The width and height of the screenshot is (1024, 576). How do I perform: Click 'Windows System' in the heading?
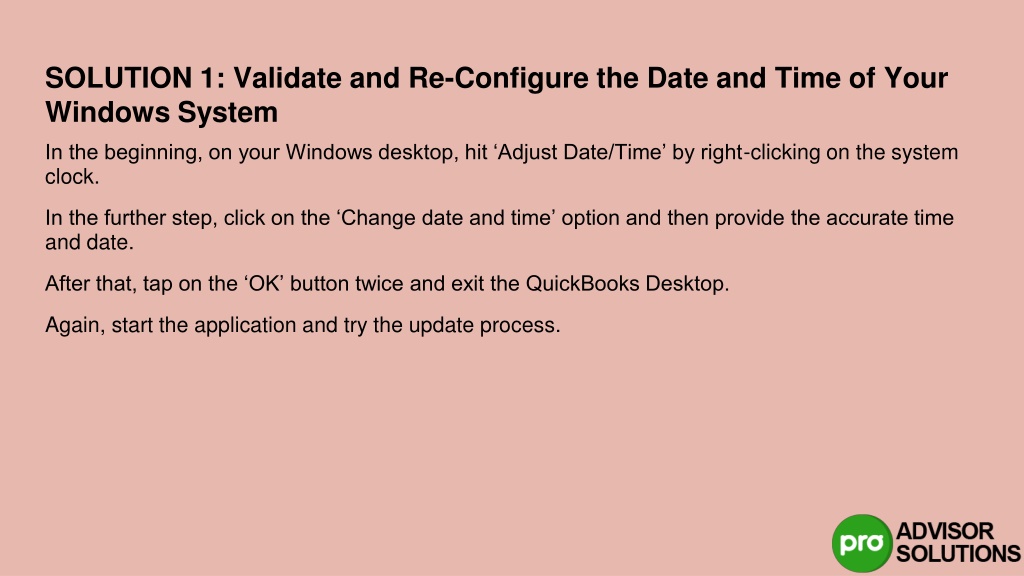pyautogui.click(x=161, y=112)
